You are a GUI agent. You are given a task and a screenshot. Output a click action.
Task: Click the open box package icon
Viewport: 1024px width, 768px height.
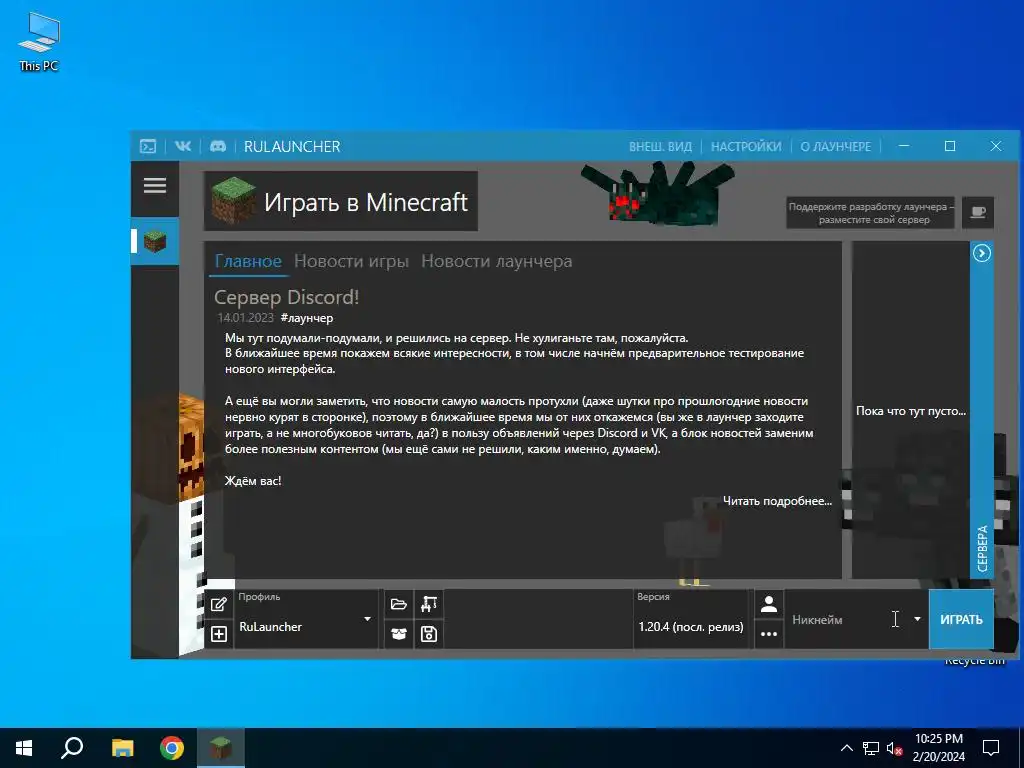tap(398, 633)
